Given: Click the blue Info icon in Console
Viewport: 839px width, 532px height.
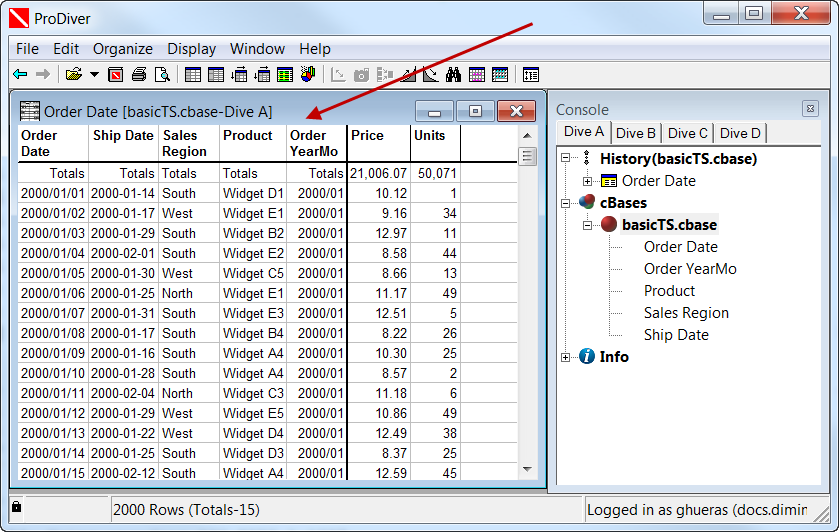Looking at the screenshot, I should click(587, 357).
